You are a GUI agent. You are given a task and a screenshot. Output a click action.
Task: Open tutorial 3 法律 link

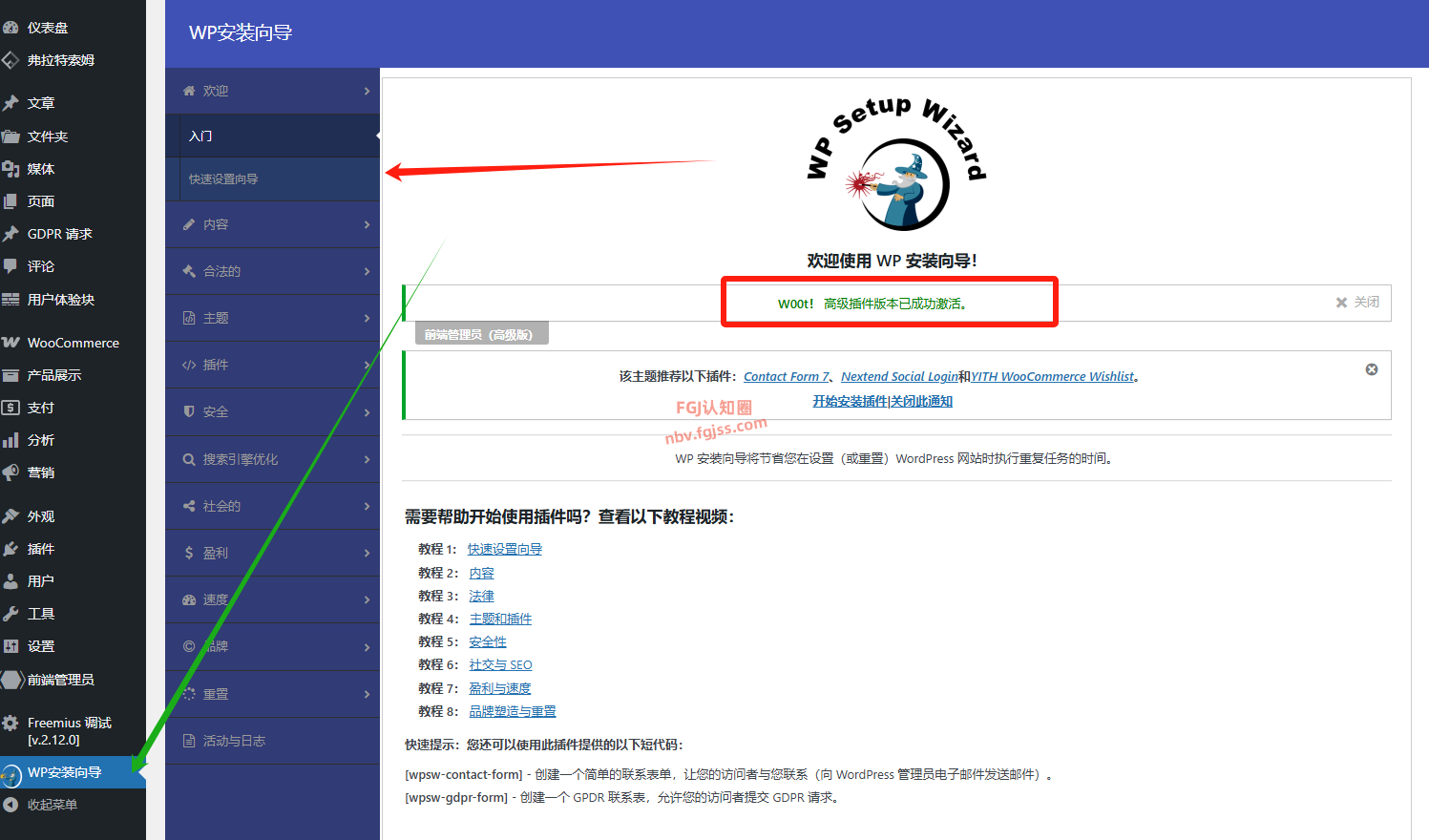[x=481, y=596]
